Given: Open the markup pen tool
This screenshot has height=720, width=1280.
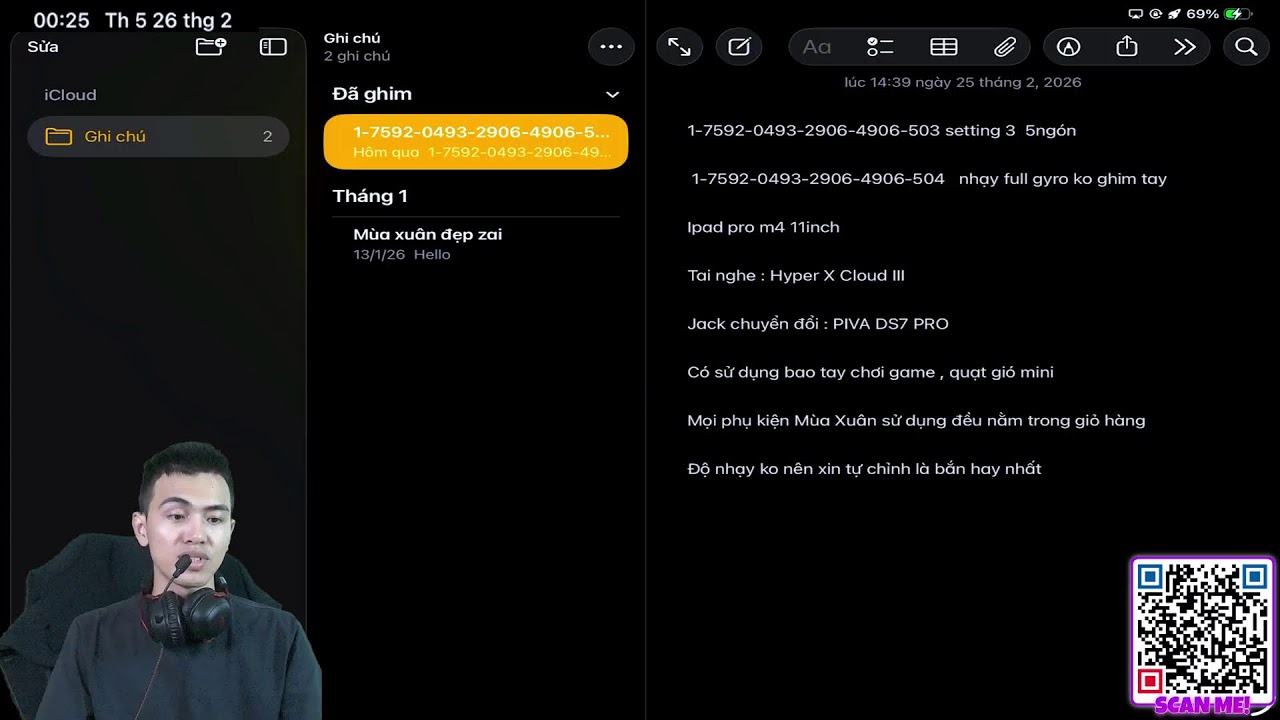Looking at the screenshot, I should [1069, 47].
